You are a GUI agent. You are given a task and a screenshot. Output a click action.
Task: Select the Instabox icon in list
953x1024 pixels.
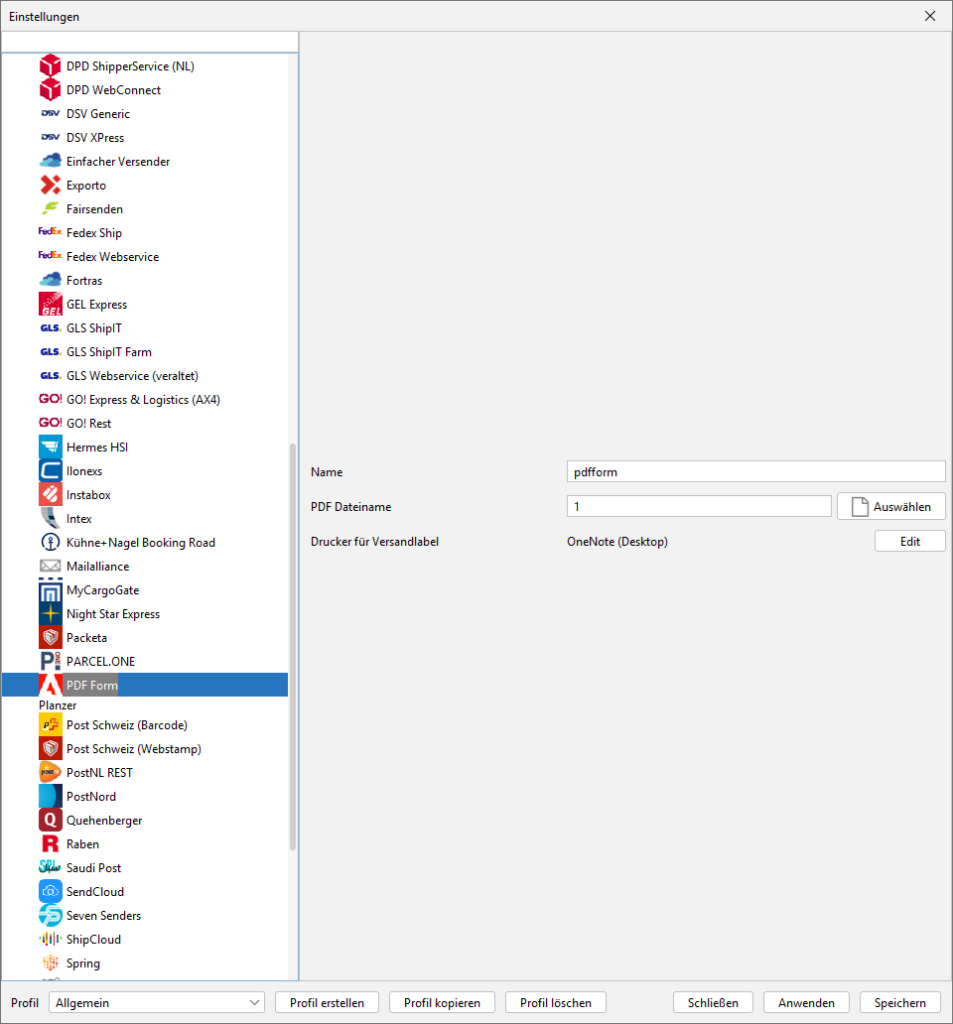pyautogui.click(x=50, y=495)
